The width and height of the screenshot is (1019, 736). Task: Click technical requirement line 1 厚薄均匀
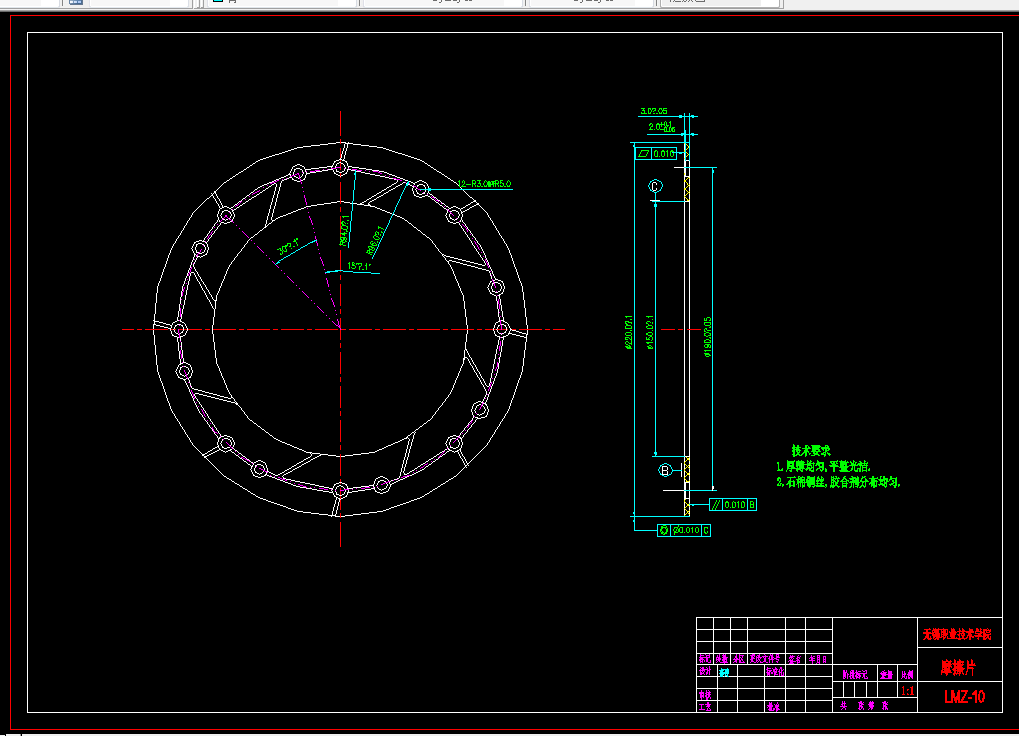823,466
